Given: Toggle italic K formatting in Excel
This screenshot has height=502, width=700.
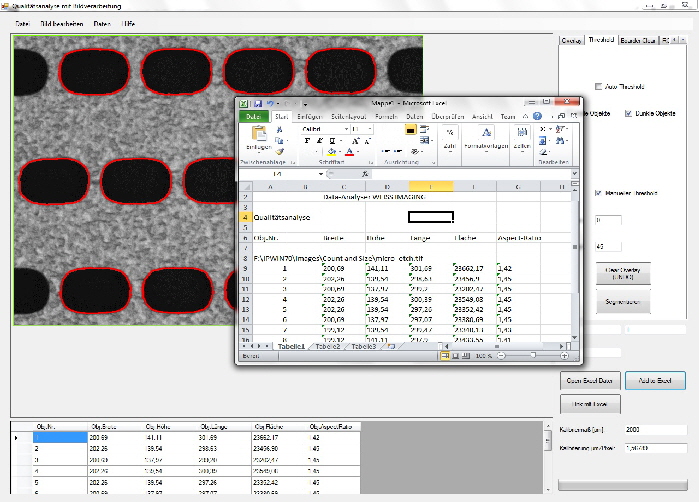Looking at the screenshot, I should coord(320,141).
